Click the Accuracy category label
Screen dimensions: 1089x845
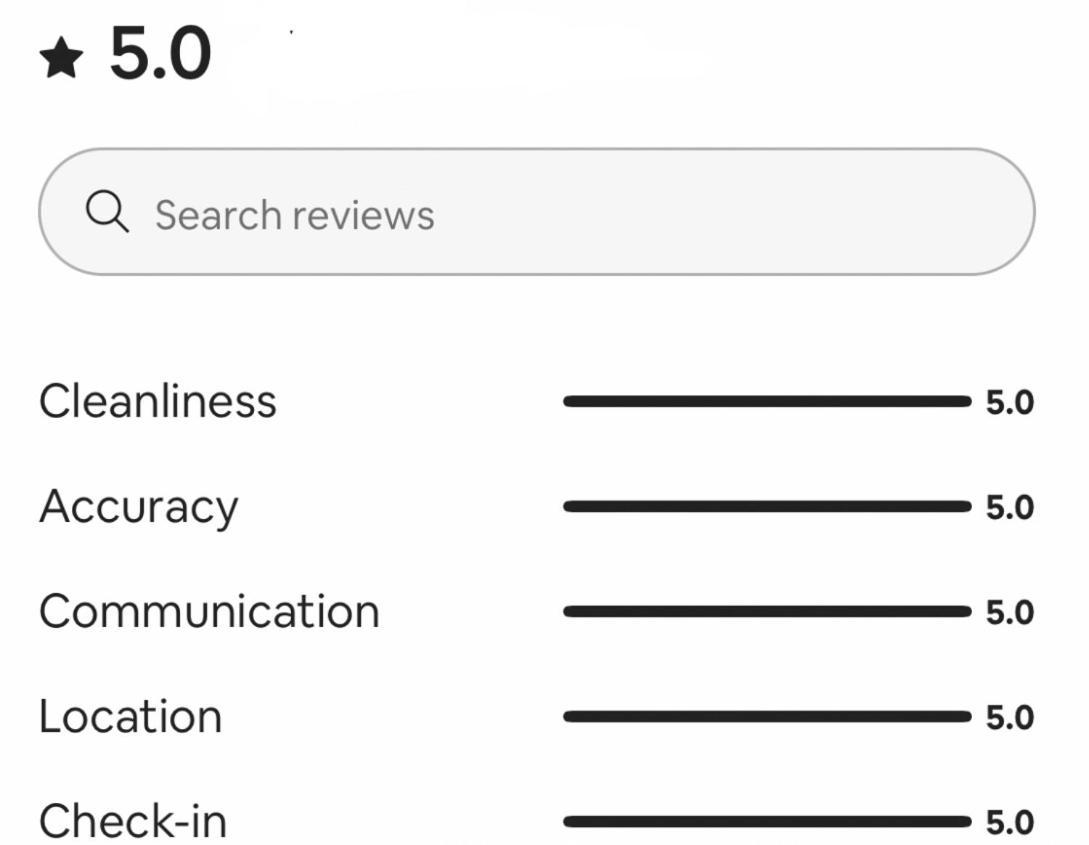[x=139, y=508]
